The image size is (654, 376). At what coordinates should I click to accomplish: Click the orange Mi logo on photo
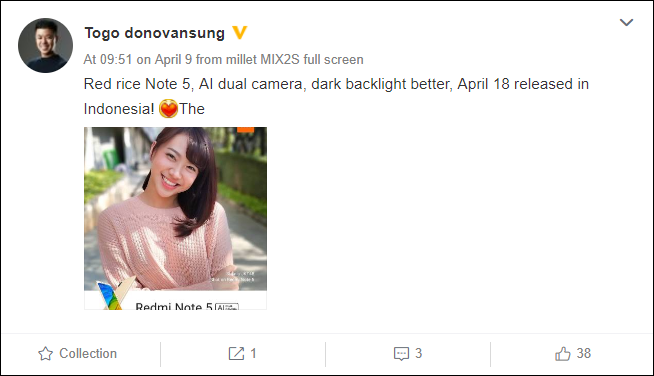pos(245,129)
